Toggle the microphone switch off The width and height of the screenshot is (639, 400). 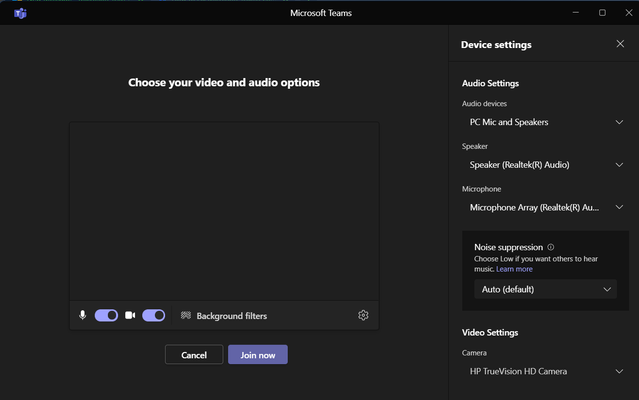(106, 315)
